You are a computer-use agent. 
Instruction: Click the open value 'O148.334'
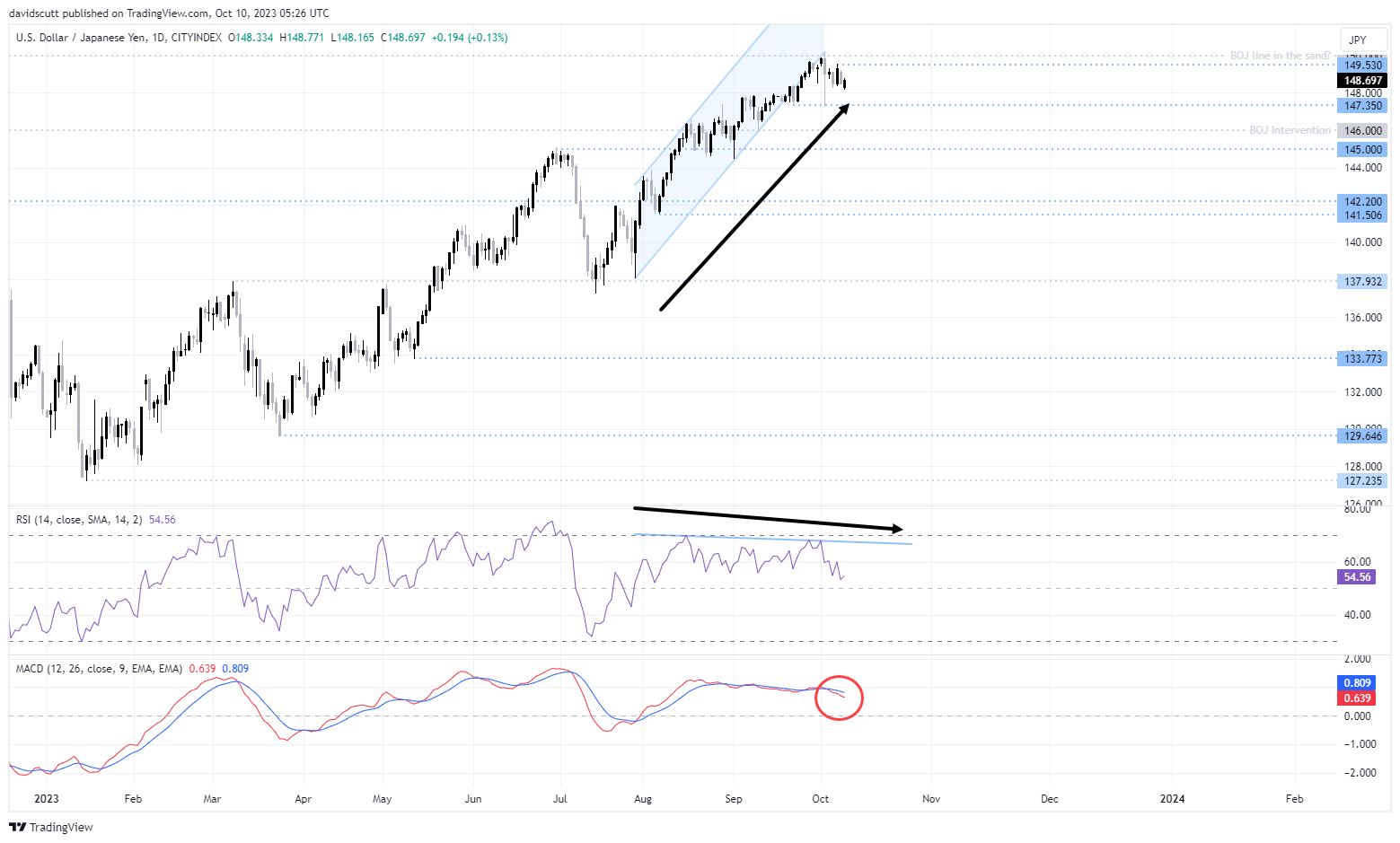tap(251, 38)
